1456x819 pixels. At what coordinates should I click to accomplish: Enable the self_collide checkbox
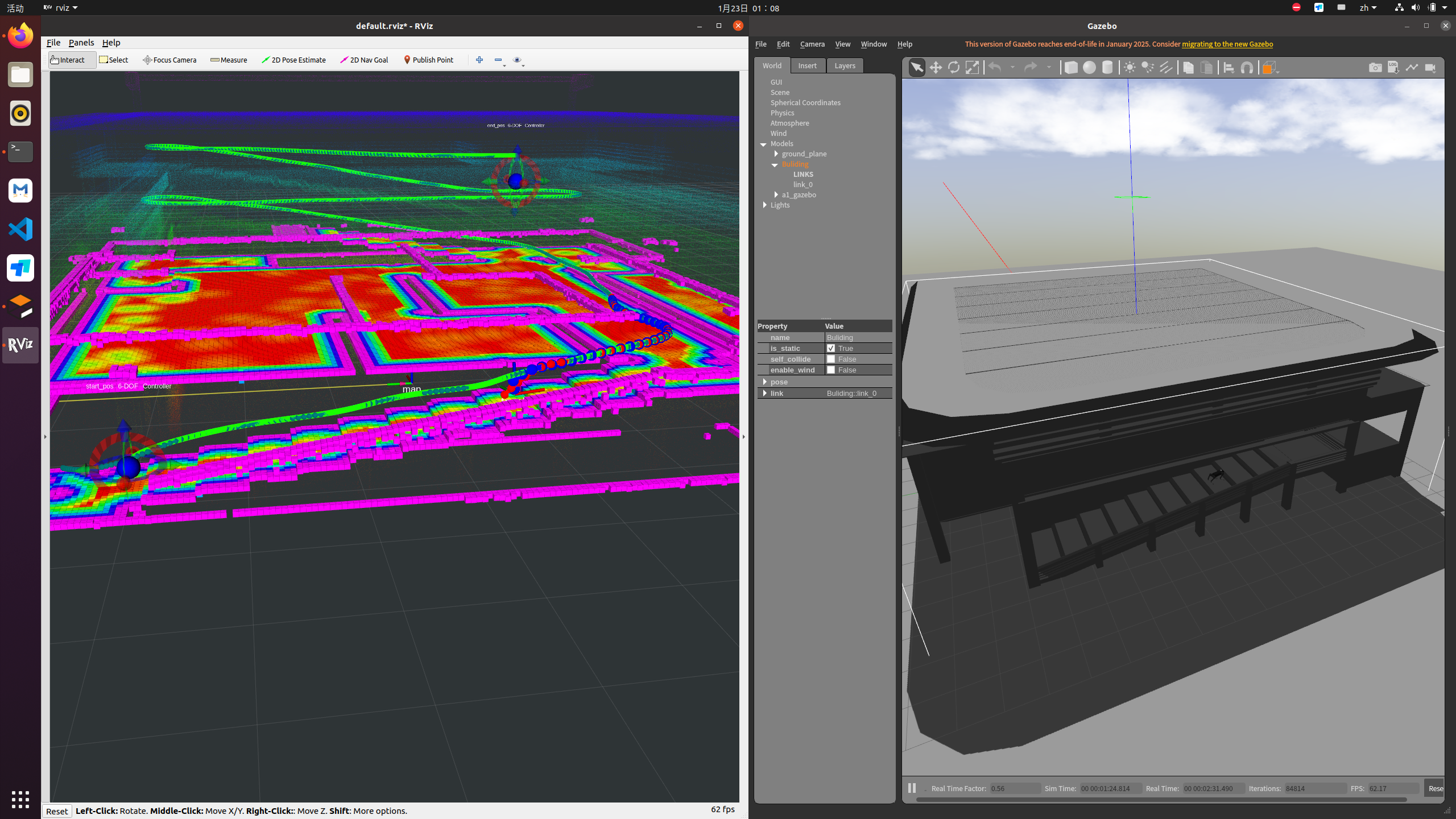[831, 359]
